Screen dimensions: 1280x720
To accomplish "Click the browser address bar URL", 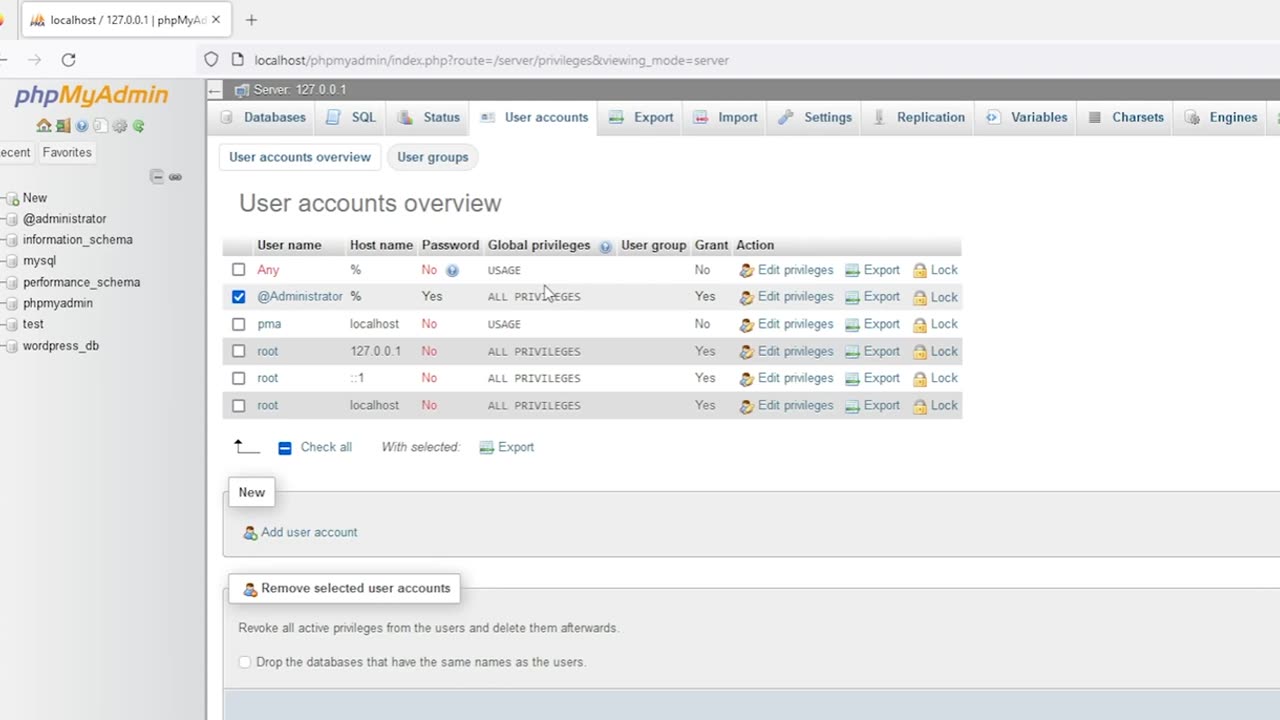I will pos(491,60).
